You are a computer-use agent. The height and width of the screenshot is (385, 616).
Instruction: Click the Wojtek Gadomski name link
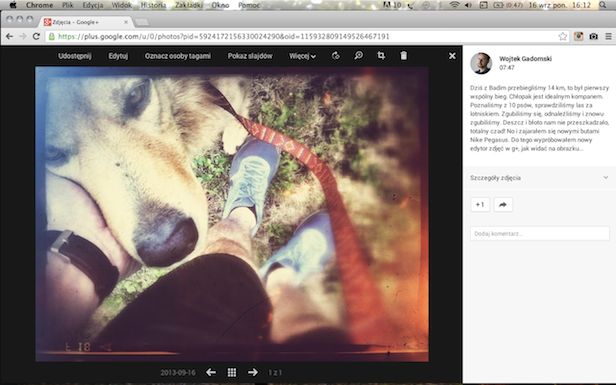525,59
